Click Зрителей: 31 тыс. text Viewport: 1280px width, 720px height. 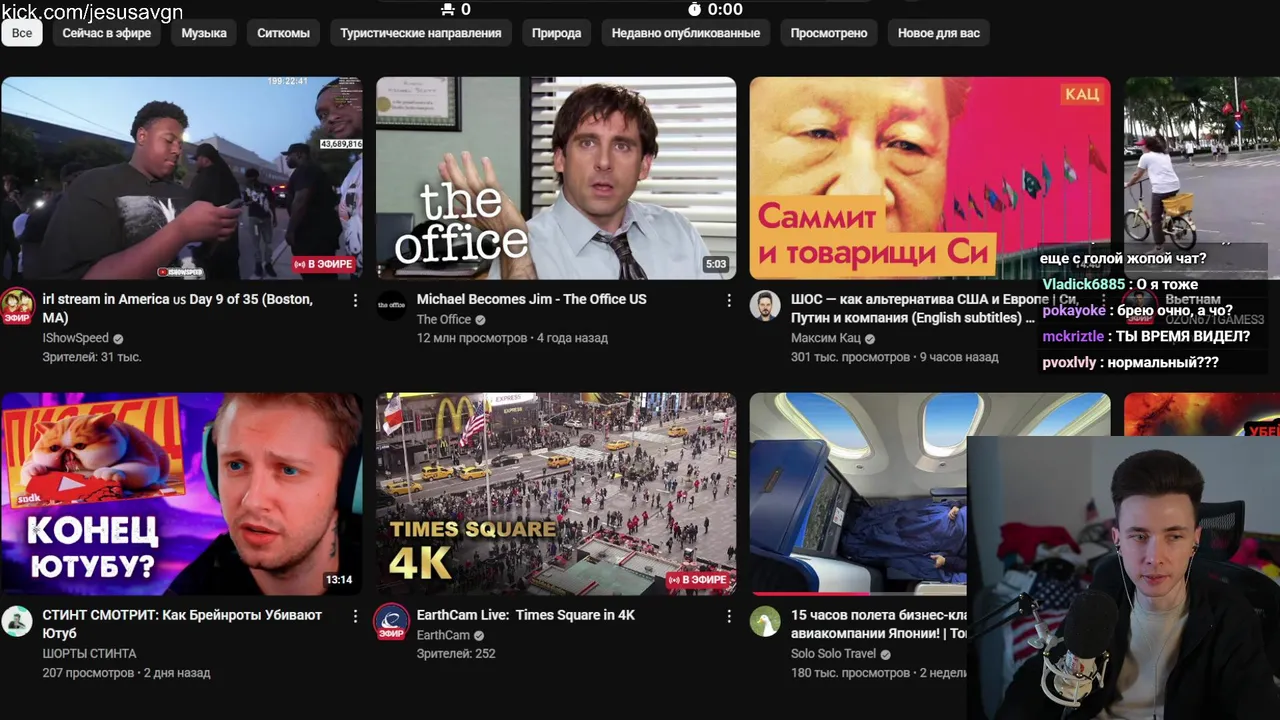tap(92, 357)
